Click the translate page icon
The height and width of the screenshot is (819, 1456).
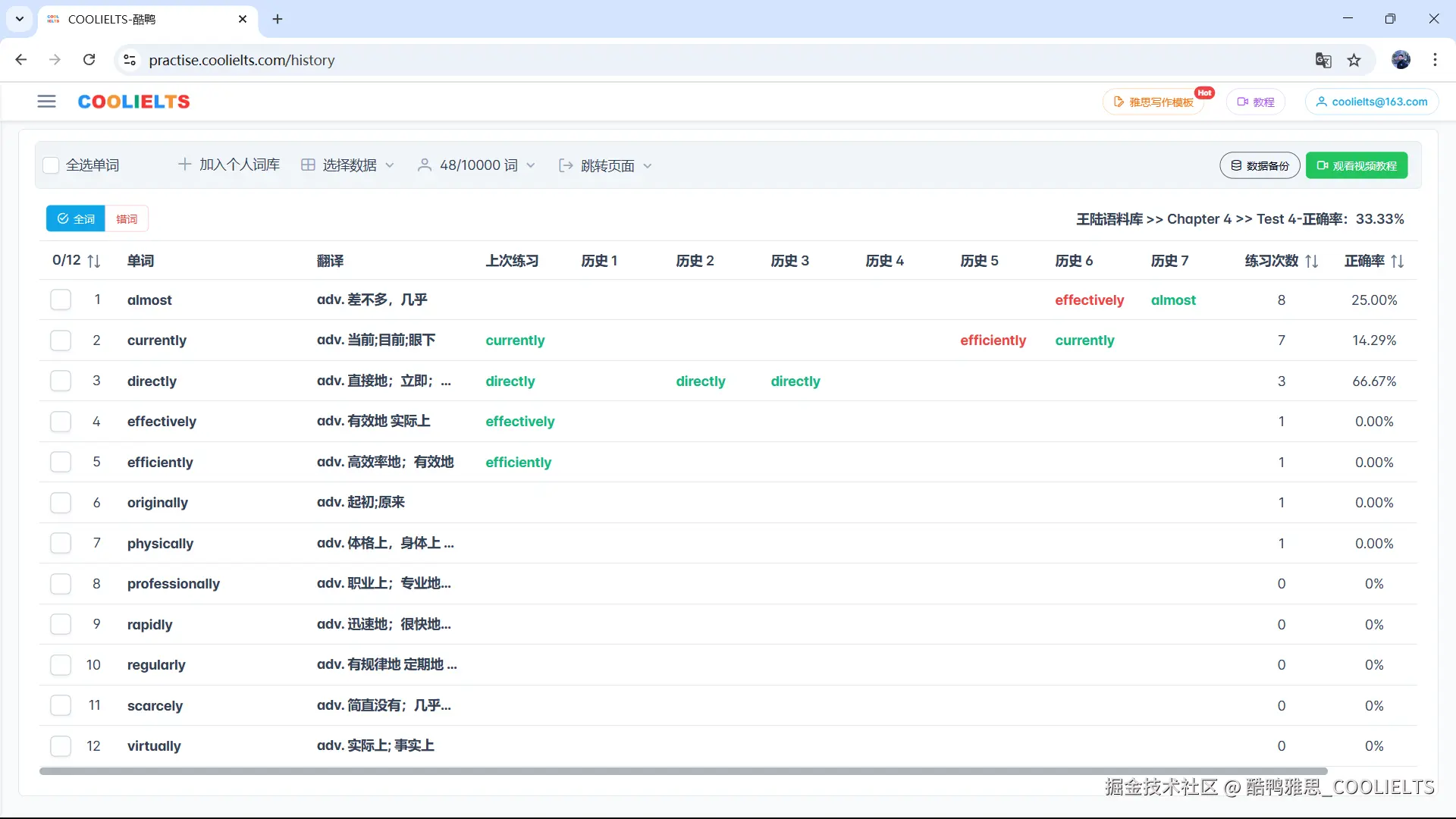pos(1323,60)
